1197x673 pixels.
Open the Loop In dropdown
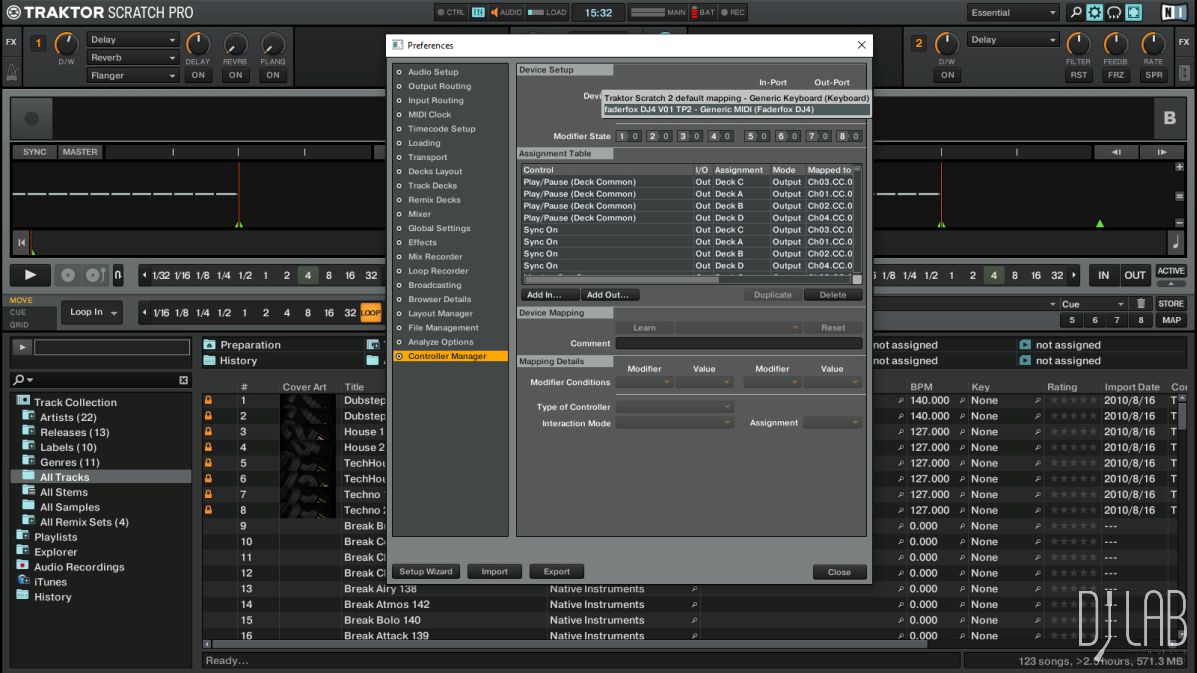(x=90, y=313)
